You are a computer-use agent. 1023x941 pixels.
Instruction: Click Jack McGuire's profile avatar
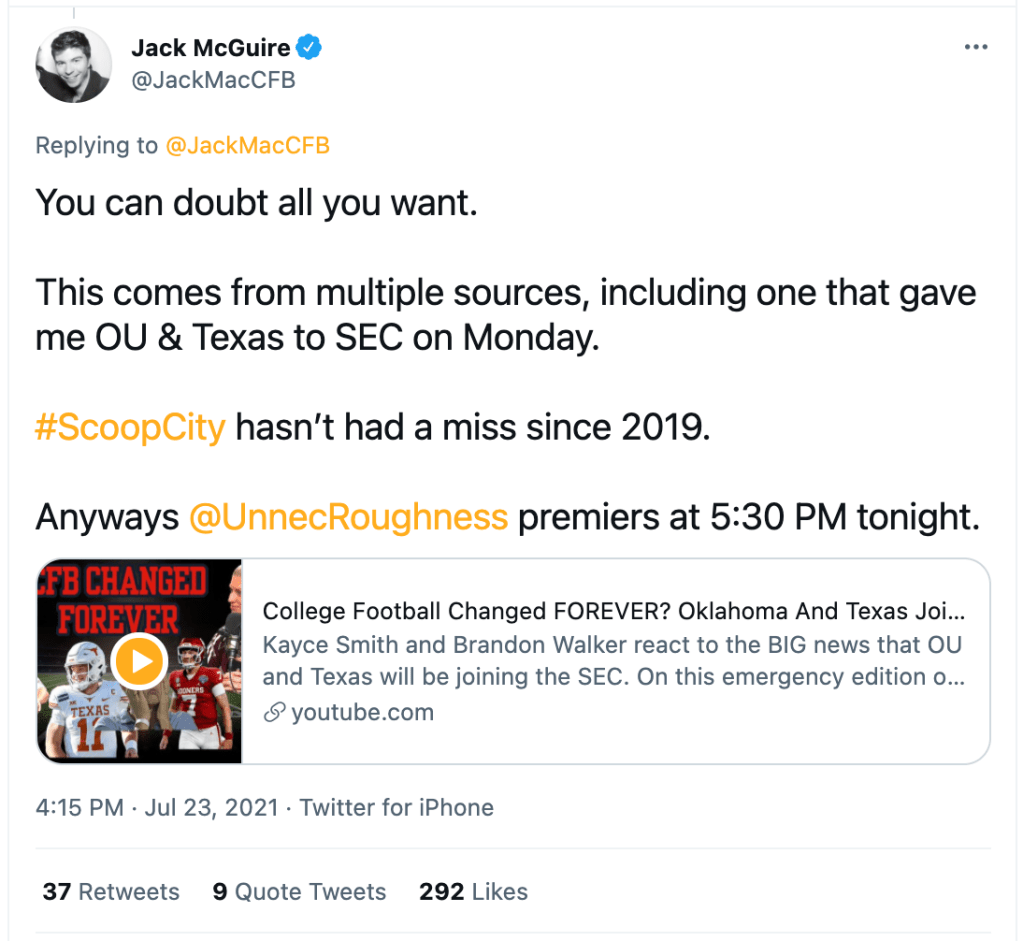[73, 65]
